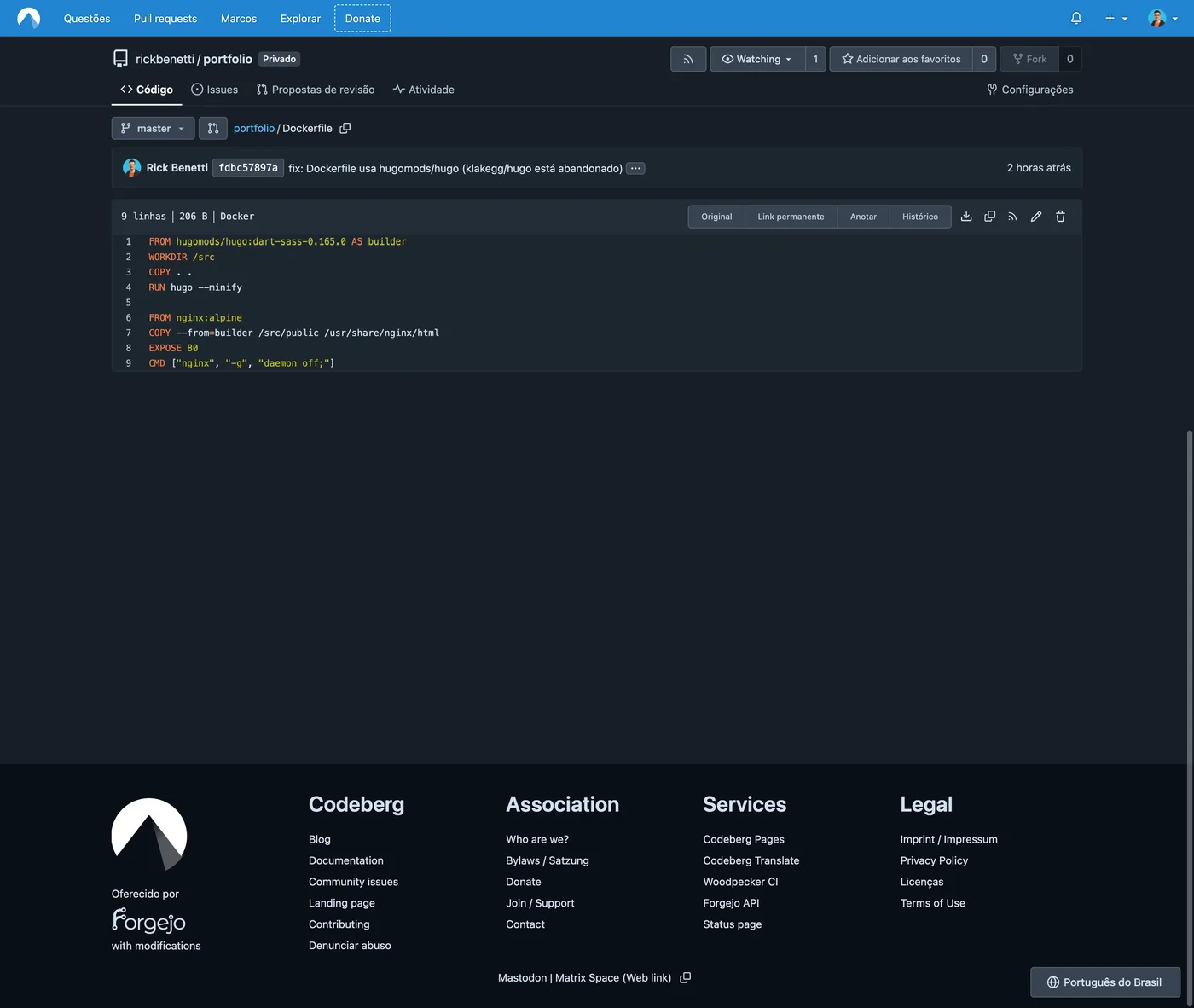This screenshot has height=1008, width=1194.
Task: Open the file's RSS feed in toolbar
Action: 1012,217
